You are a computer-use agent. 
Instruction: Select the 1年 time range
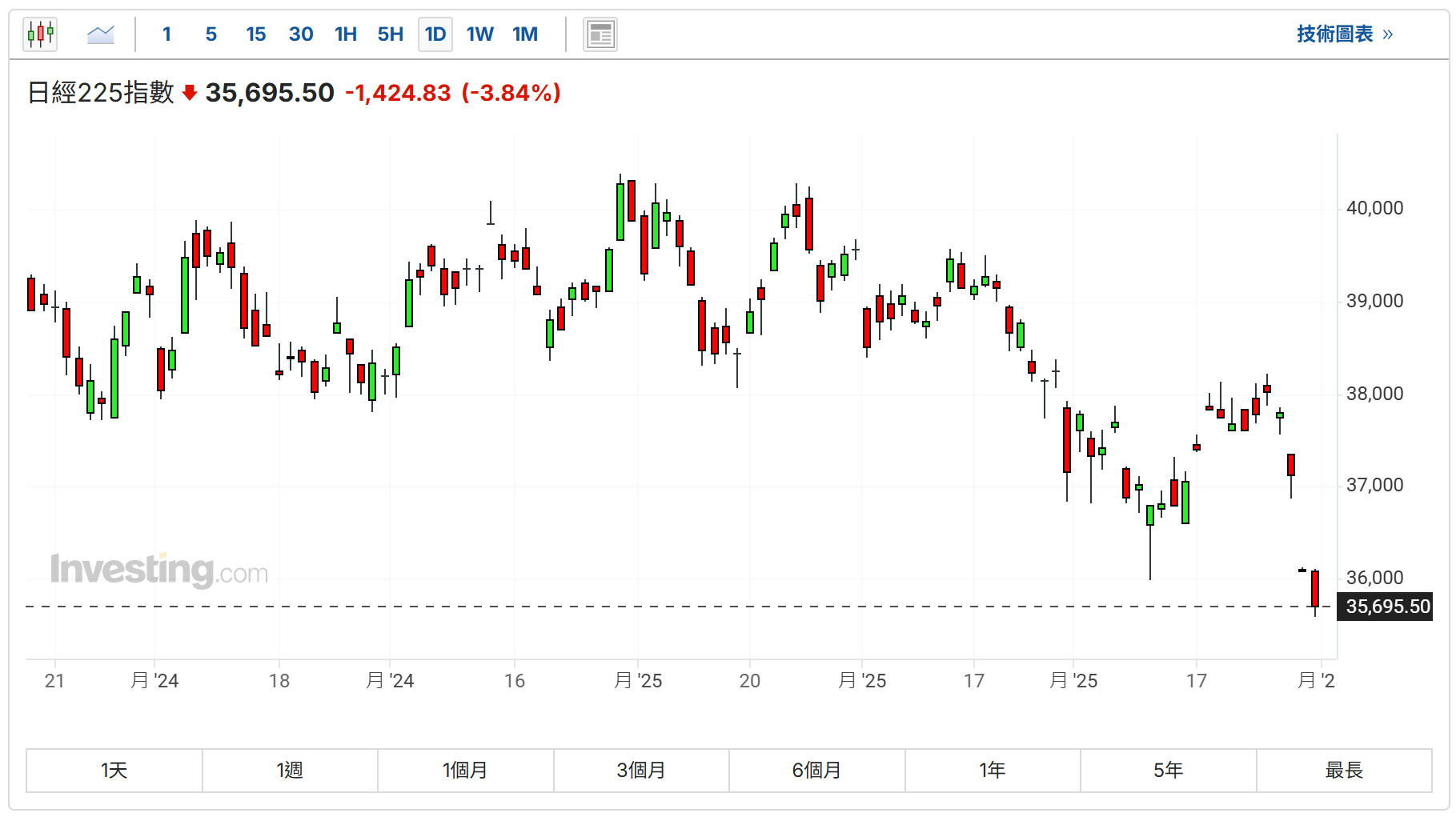coord(993,771)
